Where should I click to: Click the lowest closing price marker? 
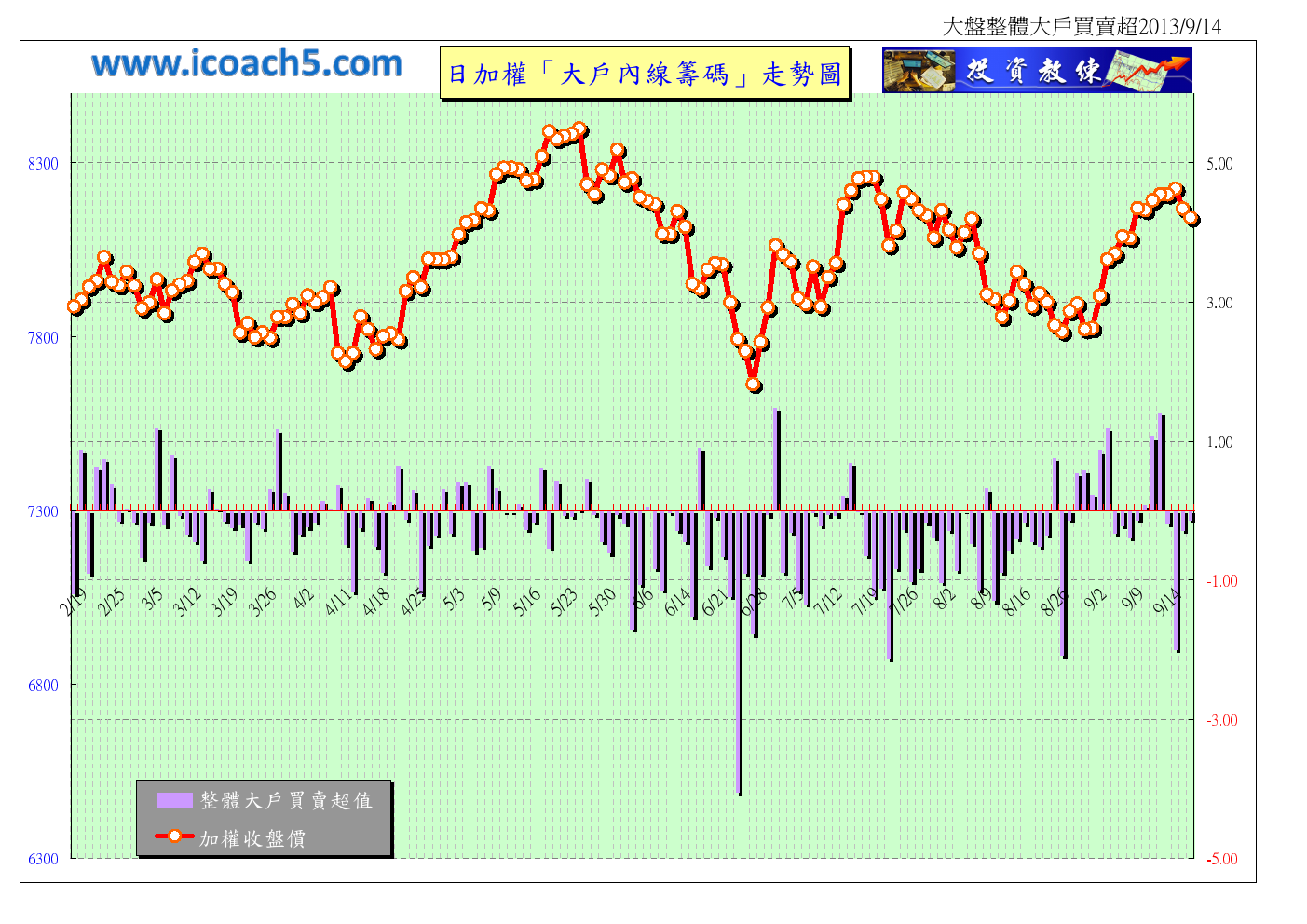point(753,384)
